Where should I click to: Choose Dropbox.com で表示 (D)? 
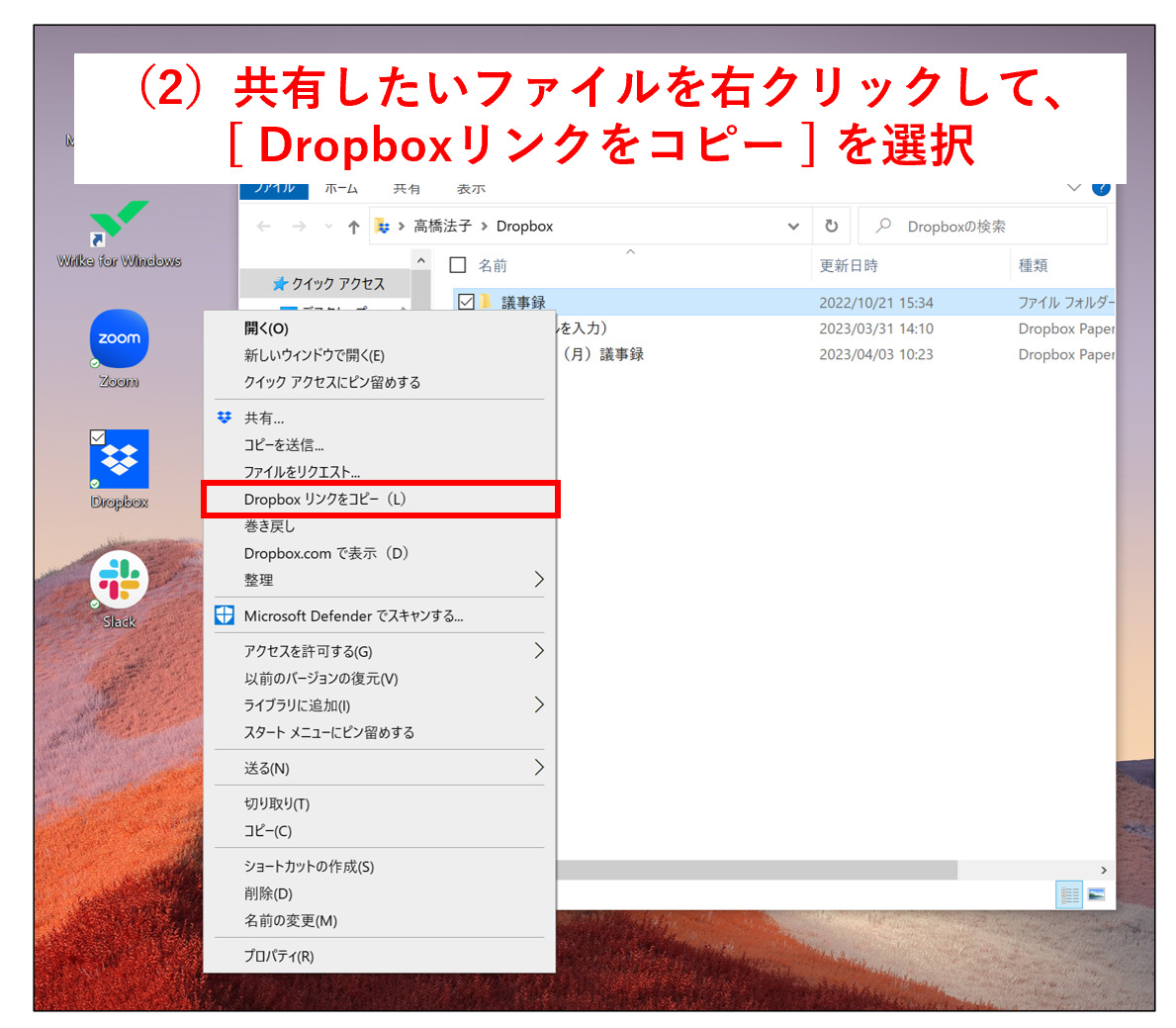[x=380, y=553]
